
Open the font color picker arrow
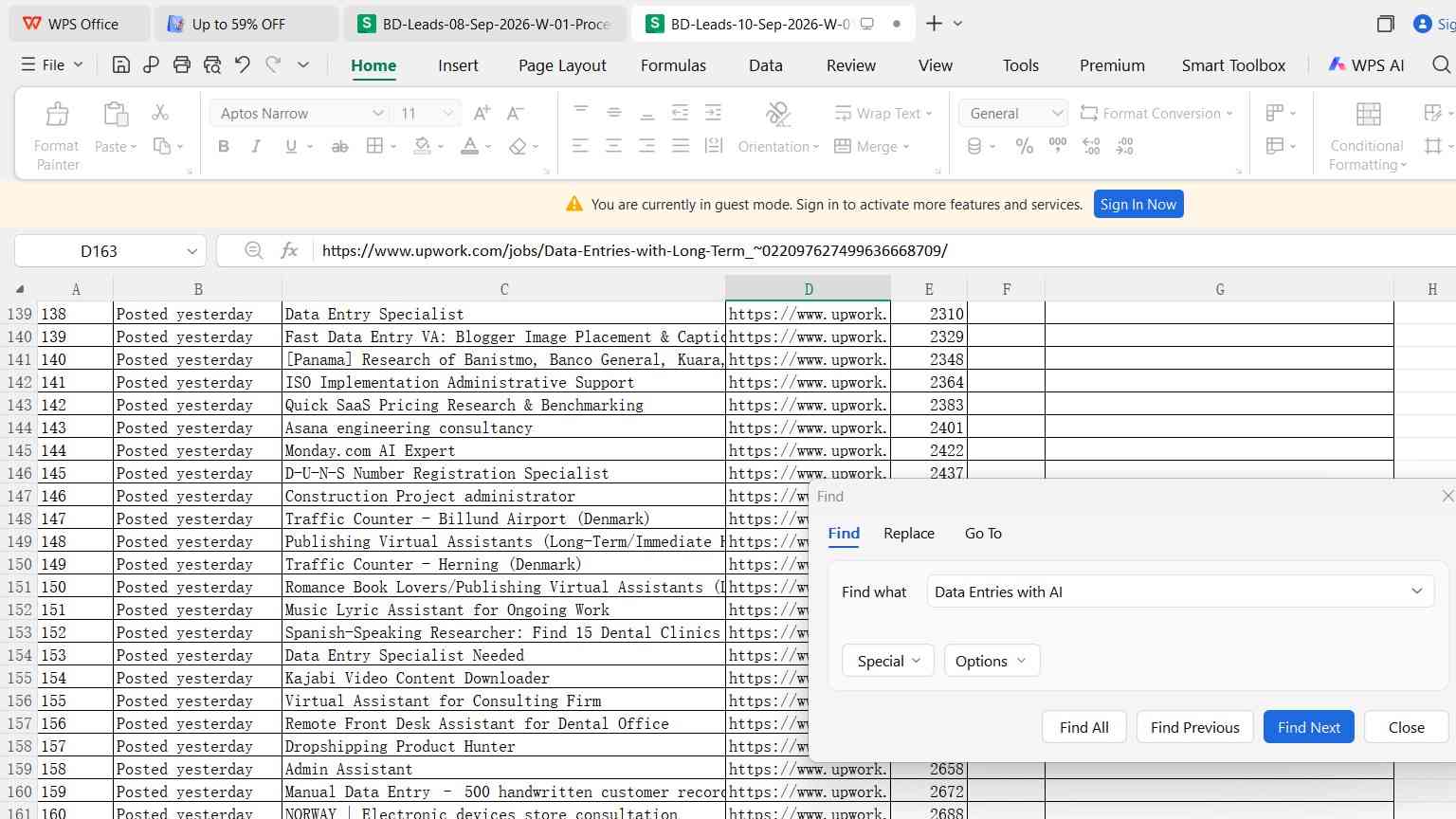click(x=488, y=147)
